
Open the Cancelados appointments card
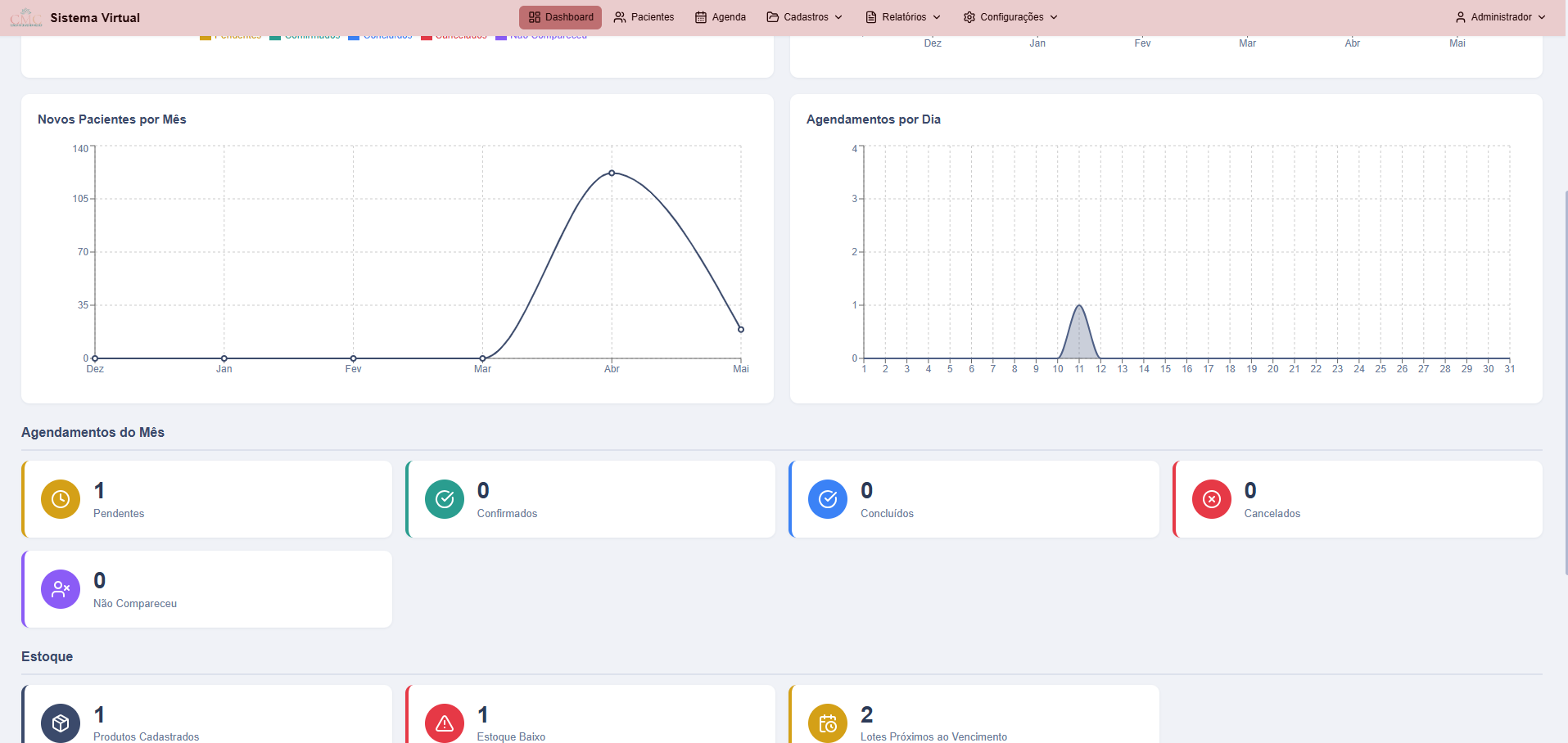pos(1358,499)
